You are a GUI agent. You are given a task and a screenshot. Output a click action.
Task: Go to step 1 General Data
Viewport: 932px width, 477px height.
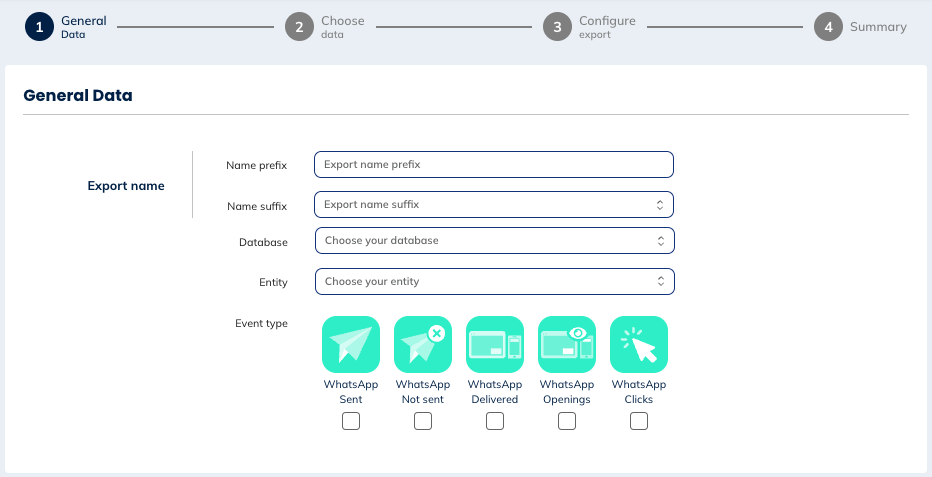66,27
